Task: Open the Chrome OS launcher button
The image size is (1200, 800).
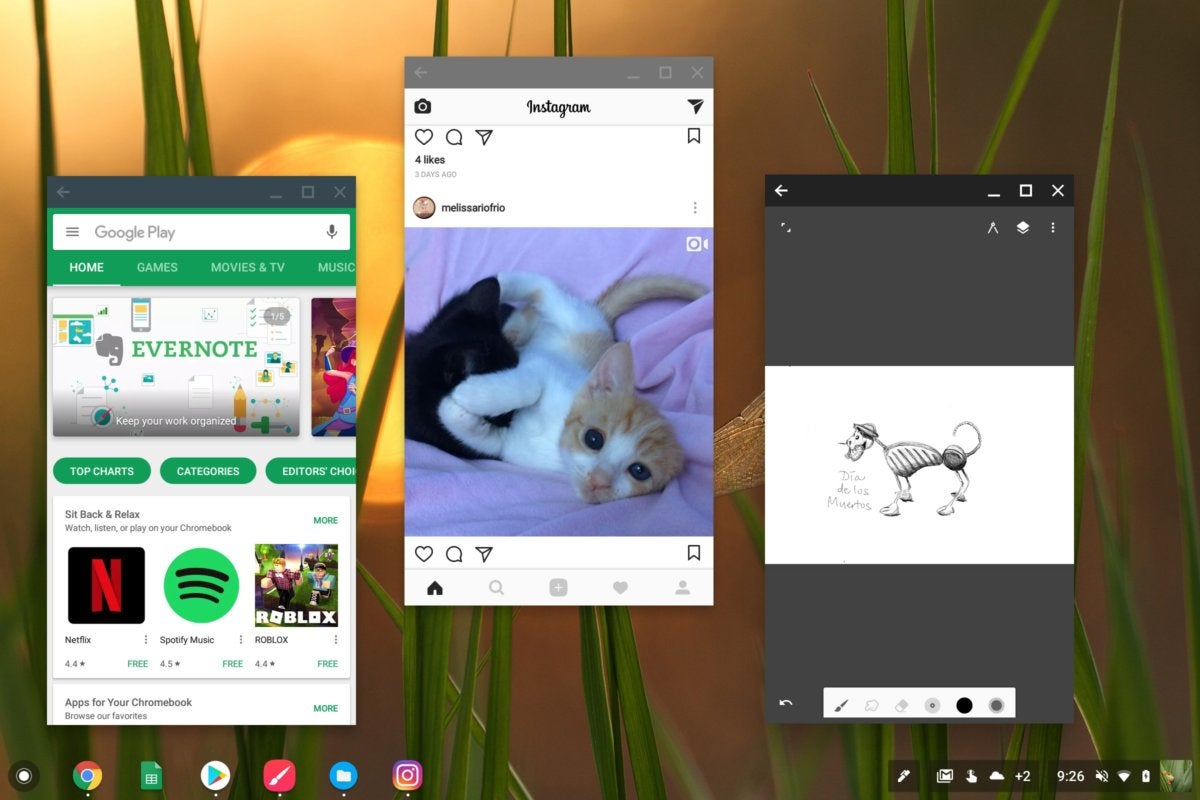Action: pos(25,775)
